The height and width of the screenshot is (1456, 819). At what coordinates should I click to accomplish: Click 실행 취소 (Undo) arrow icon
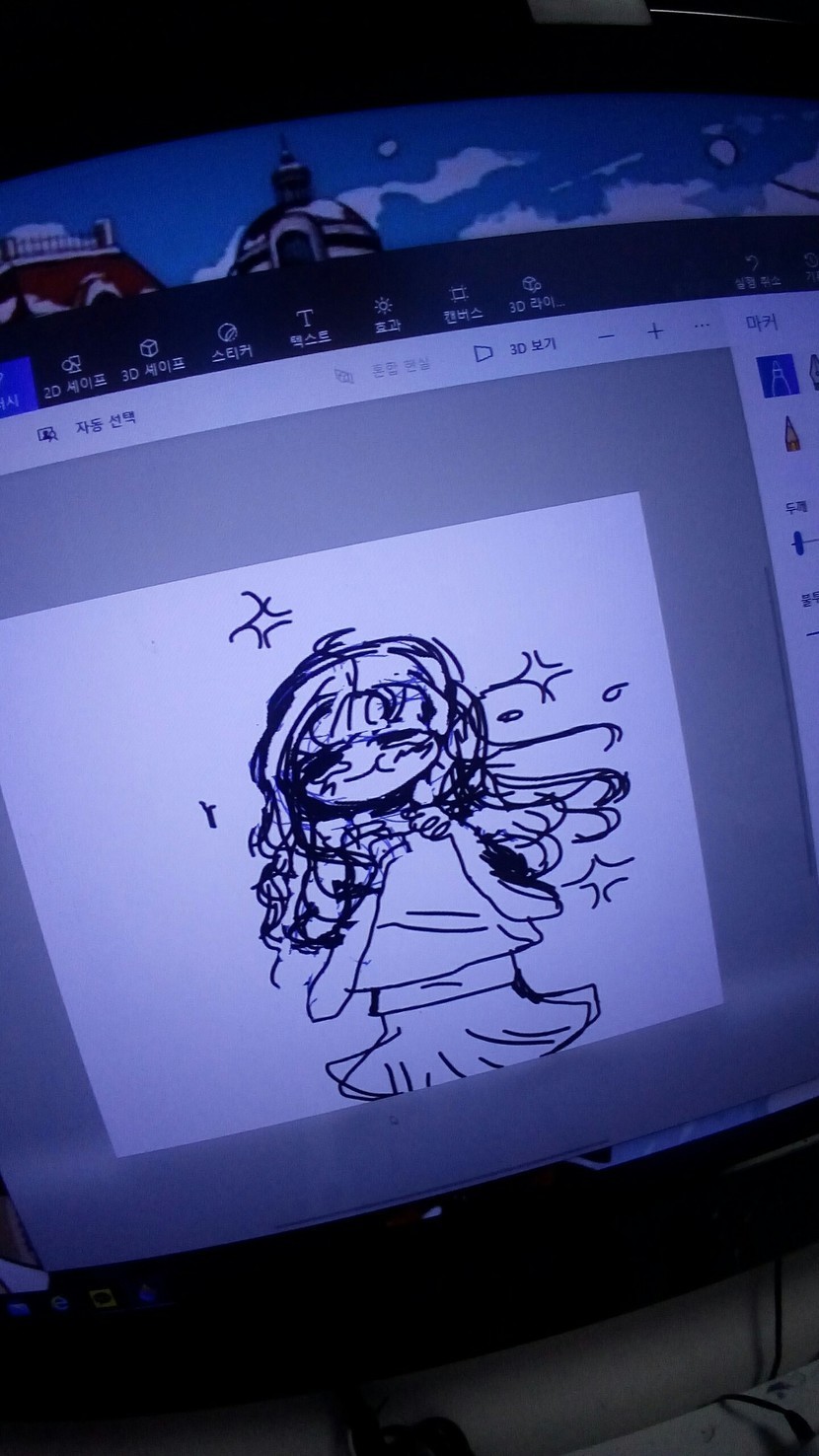pos(755,267)
